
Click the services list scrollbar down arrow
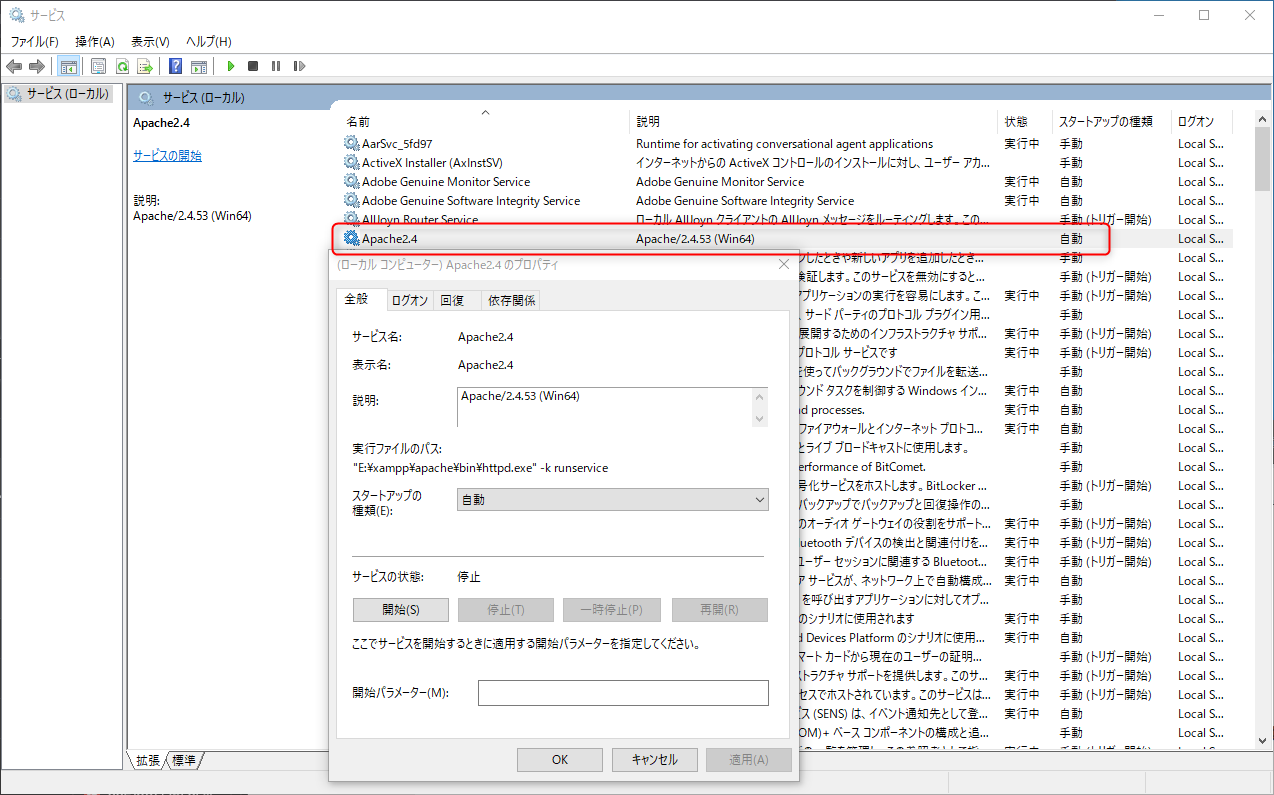1264,739
